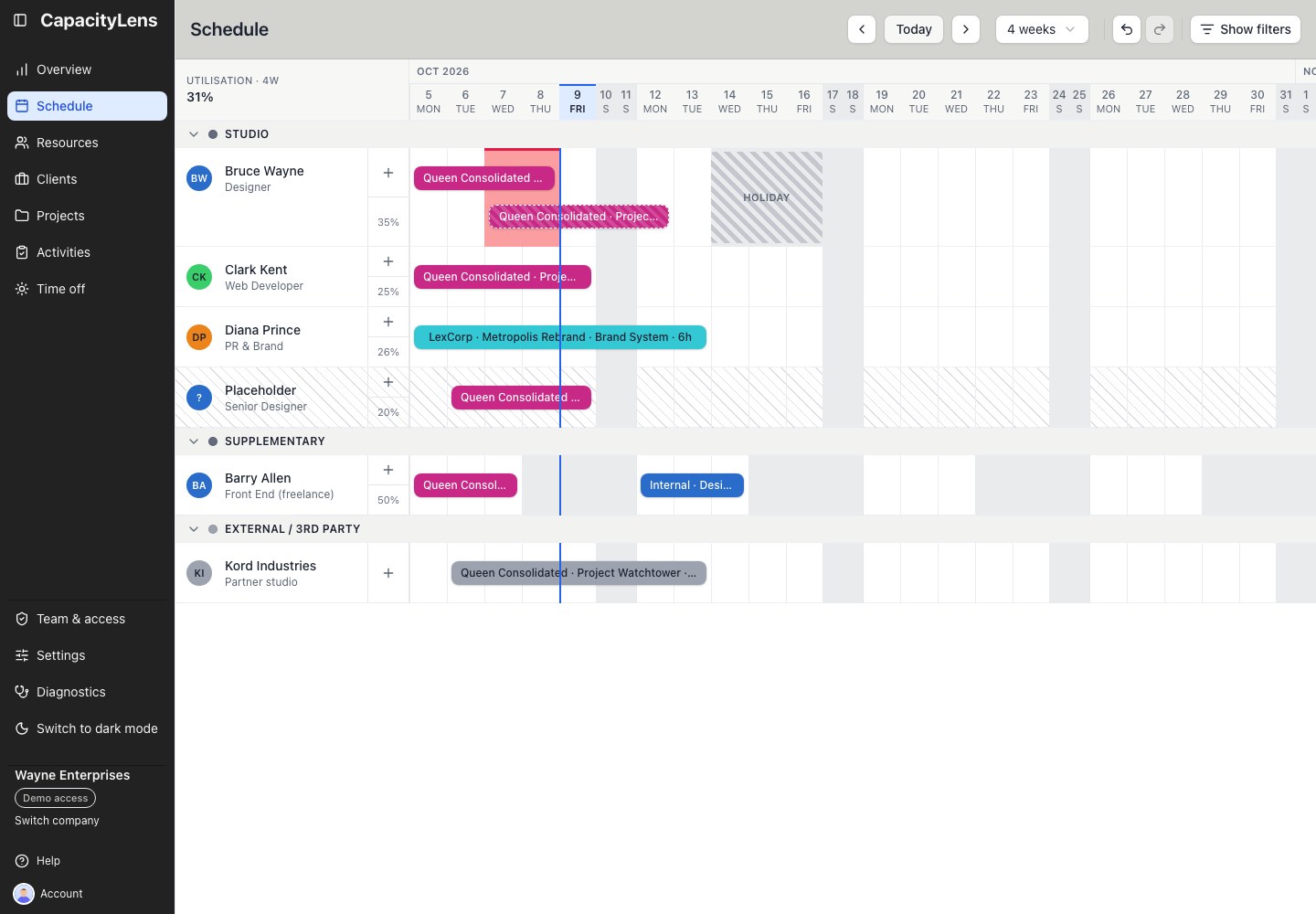Screen dimensions: 1316x914
Task: Add allocation for Kord Industries
Action: pos(388,573)
